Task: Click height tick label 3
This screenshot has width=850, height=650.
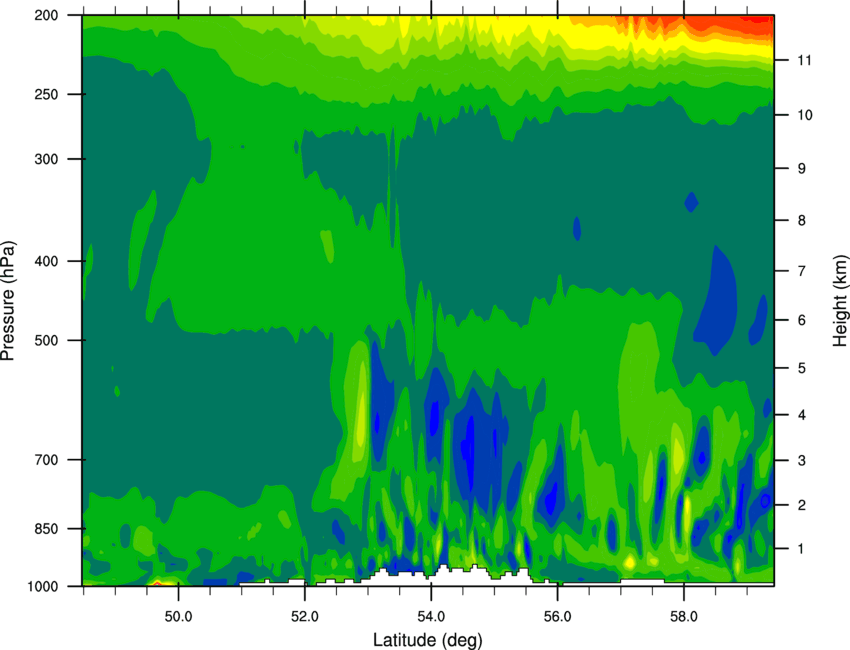Action: point(802,461)
